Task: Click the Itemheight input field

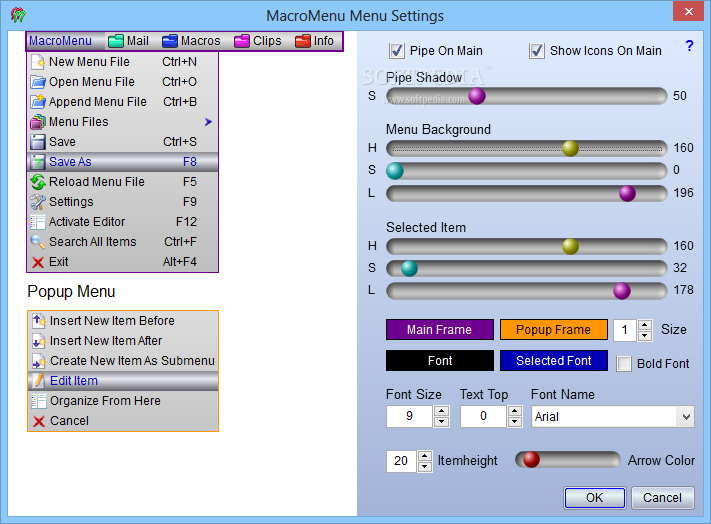Action: [x=401, y=461]
